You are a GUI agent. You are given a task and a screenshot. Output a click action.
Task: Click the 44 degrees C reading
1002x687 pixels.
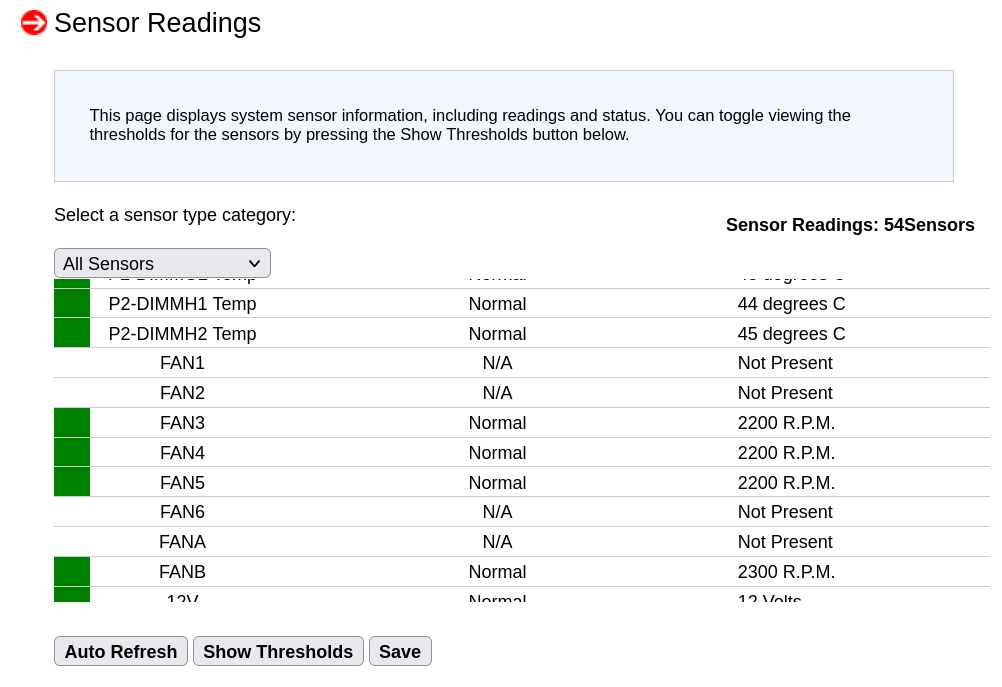pos(791,304)
